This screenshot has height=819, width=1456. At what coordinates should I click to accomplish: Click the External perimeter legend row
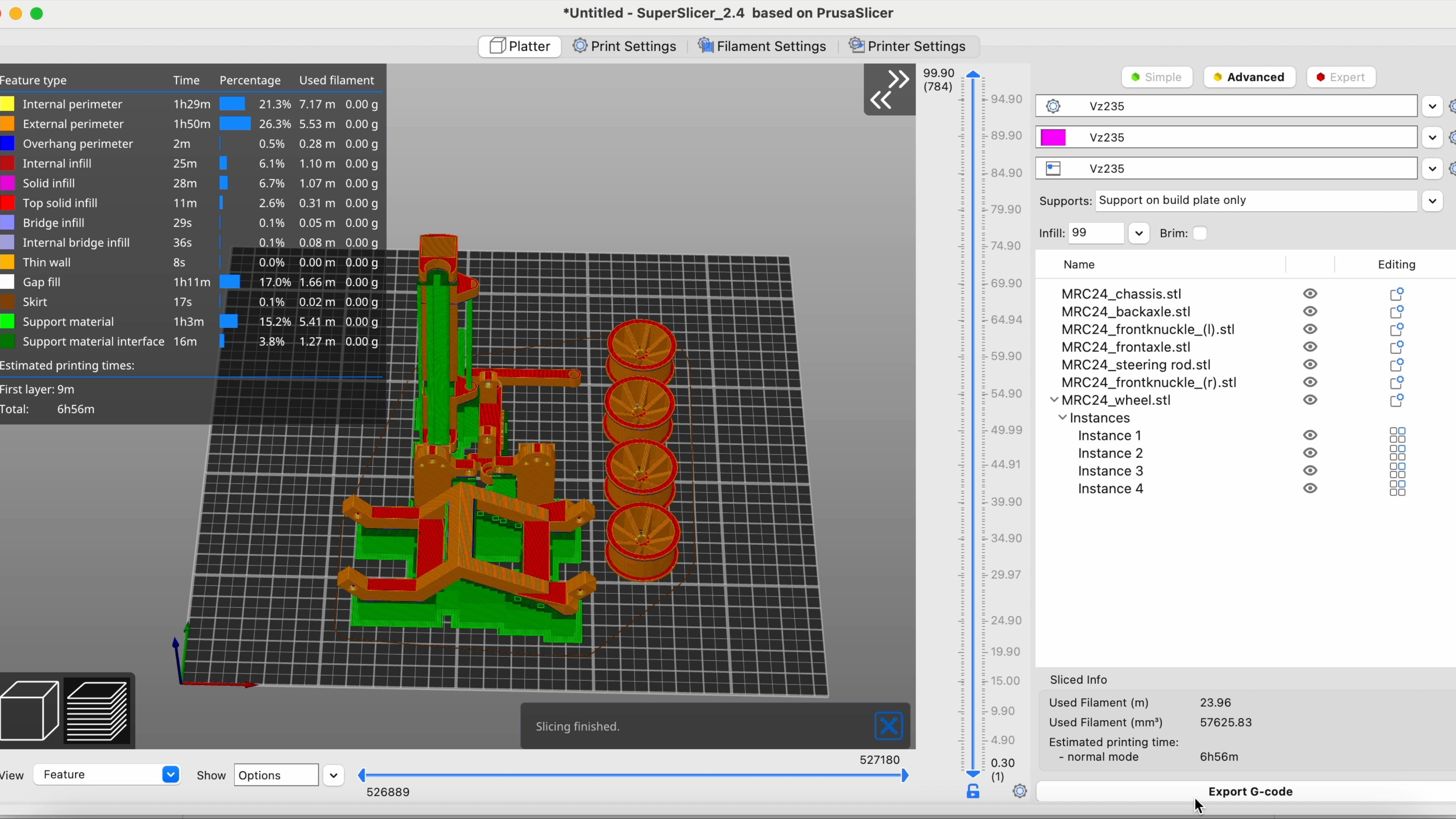190,124
